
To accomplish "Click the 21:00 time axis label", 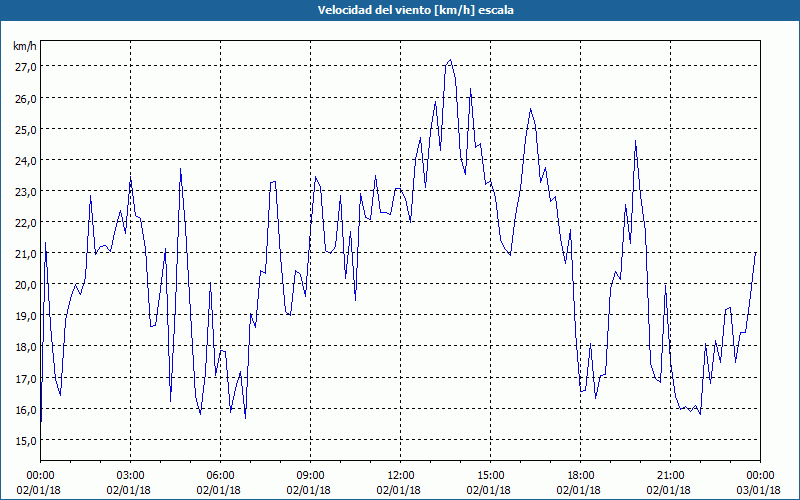I will coord(670,476).
